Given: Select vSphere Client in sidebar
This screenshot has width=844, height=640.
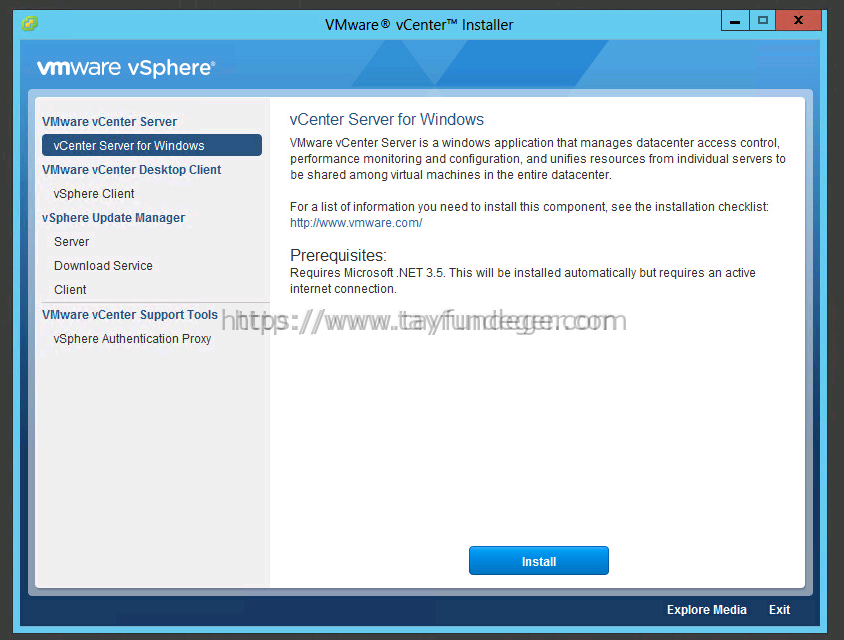Looking at the screenshot, I should pos(94,194).
